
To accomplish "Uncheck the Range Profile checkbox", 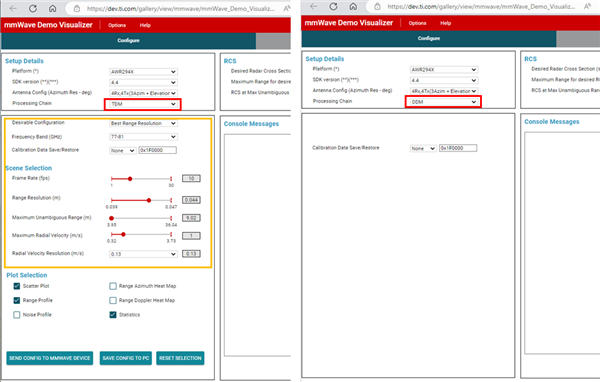I will click(17, 300).
